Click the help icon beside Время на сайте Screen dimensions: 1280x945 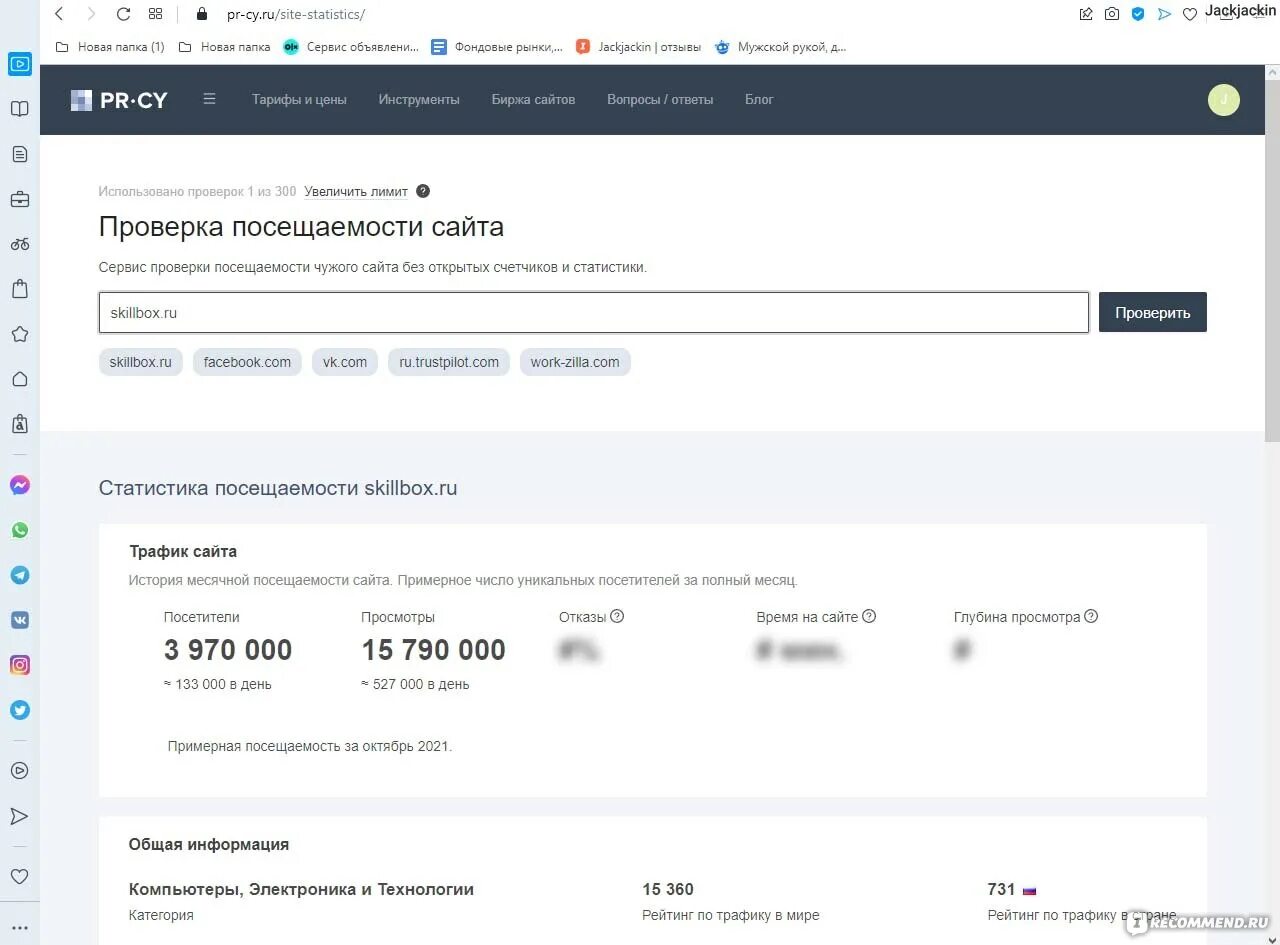coord(869,616)
